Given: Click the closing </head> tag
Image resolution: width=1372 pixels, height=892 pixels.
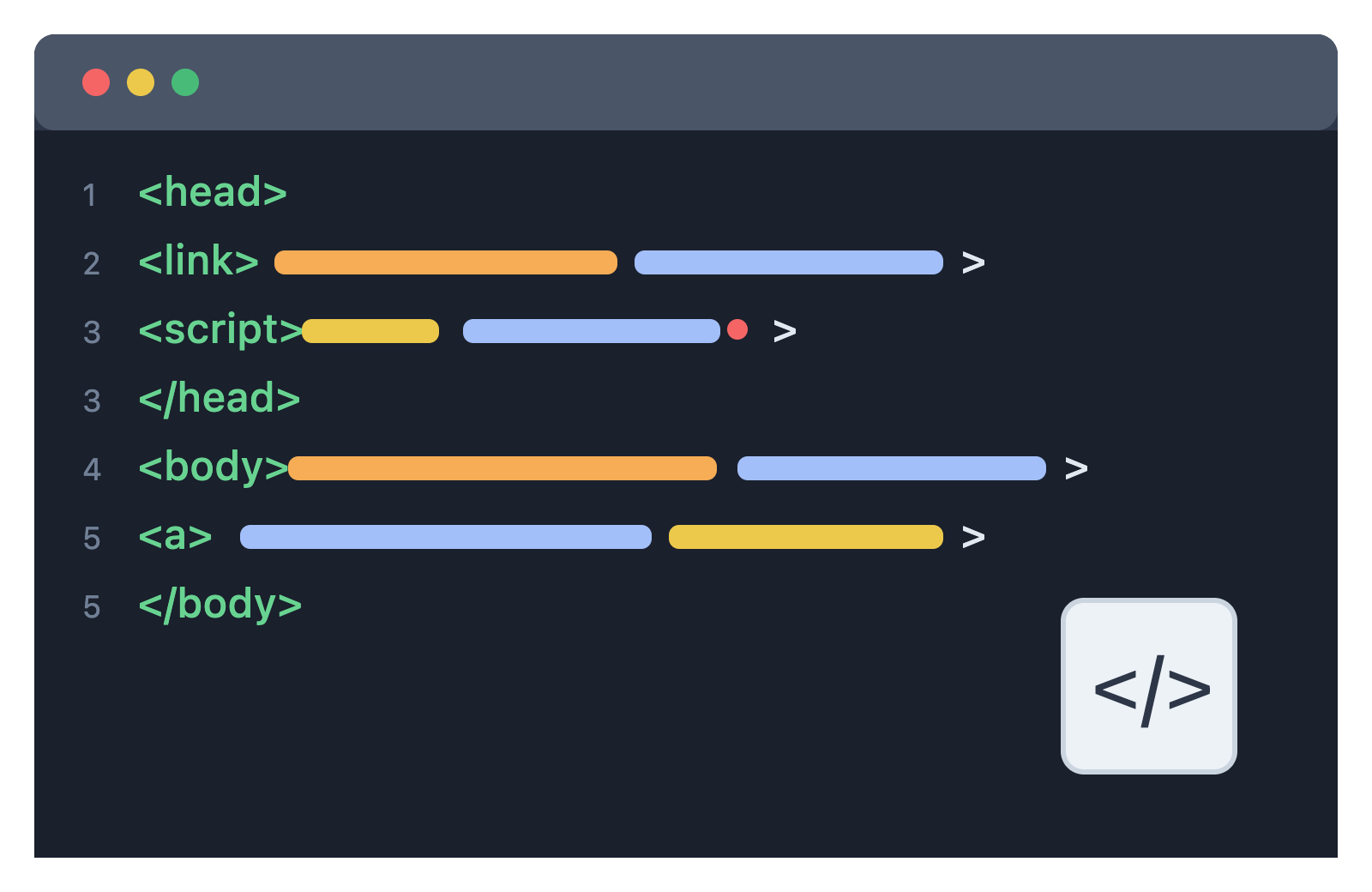Looking at the screenshot, I should [x=220, y=399].
